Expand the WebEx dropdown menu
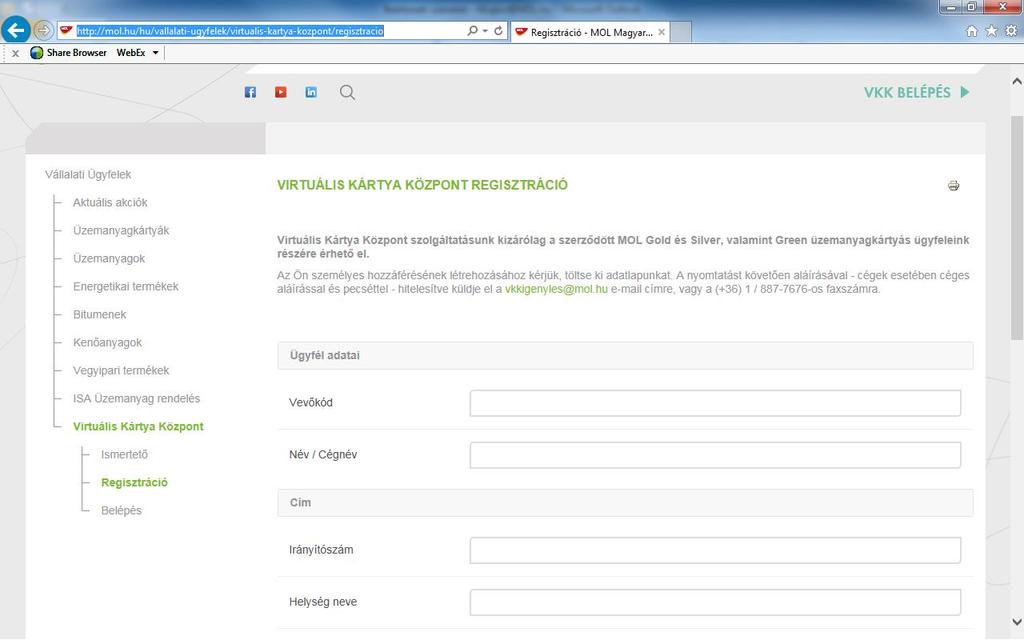The image size is (1024, 640). tap(155, 53)
